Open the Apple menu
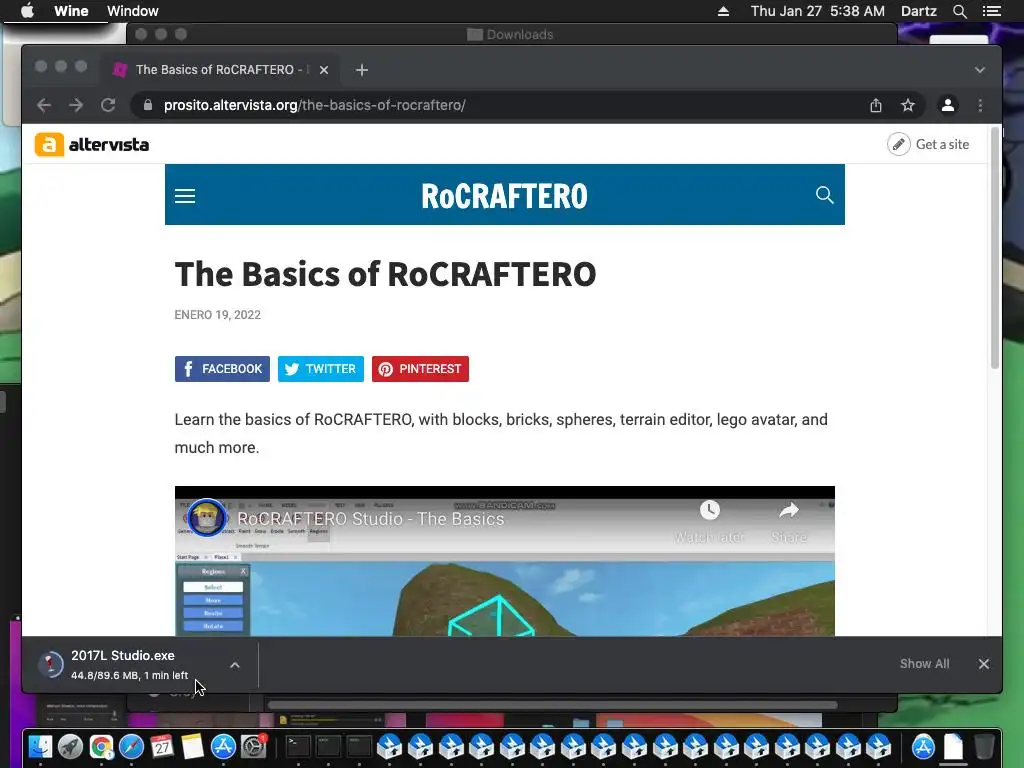 [27, 11]
